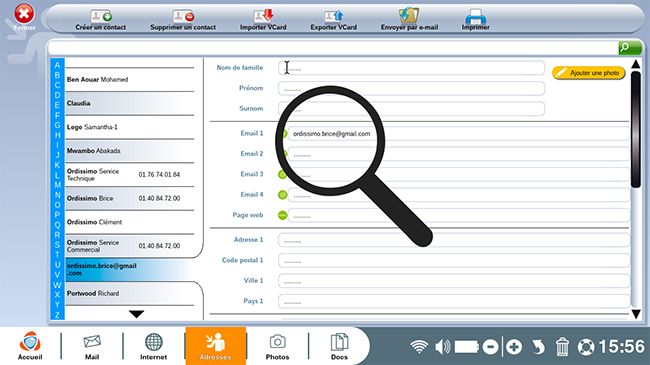The height and width of the screenshot is (365, 650).
Task: Select contact Ordissimo Service Technique
Action: pos(130,175)
